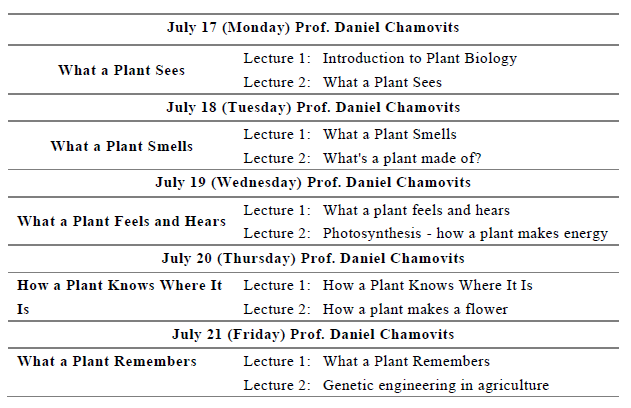631x408 pixels.
Task: Select the July 18 (Tuesday) header row
Action: pos(313,106)
